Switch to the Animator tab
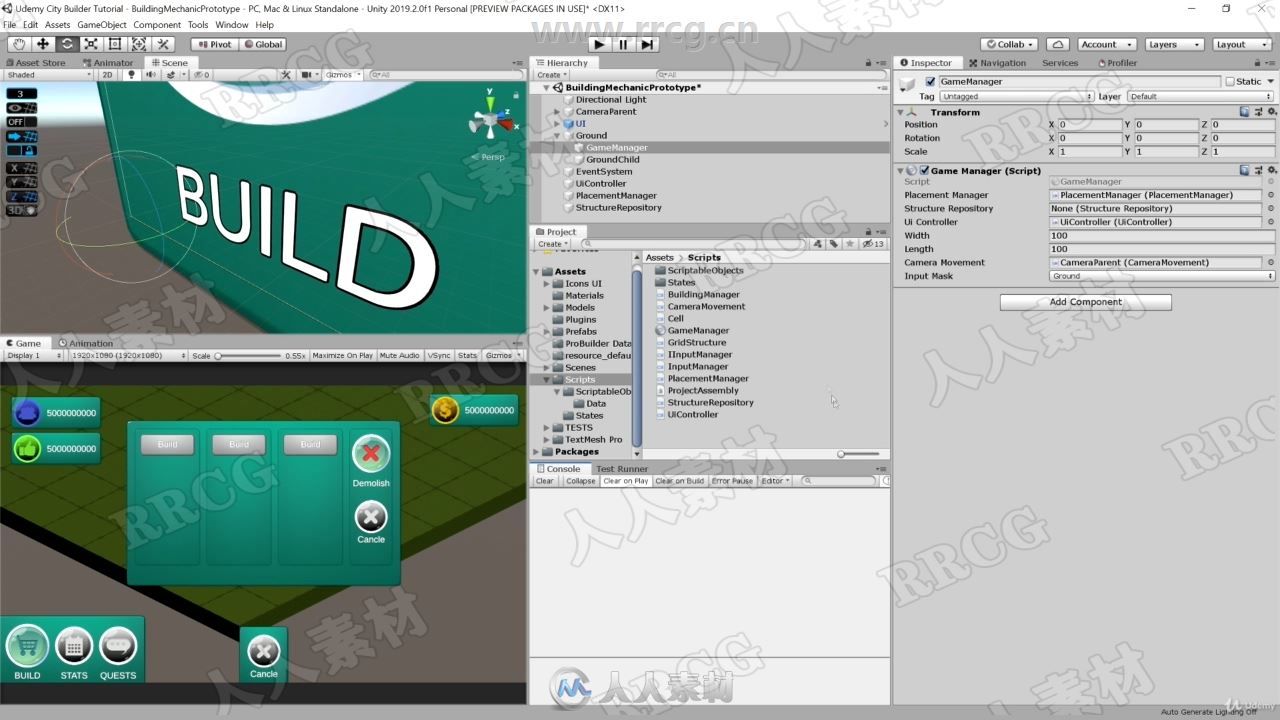The width and height of the screenshot is (1280, 720). [108, 63]
